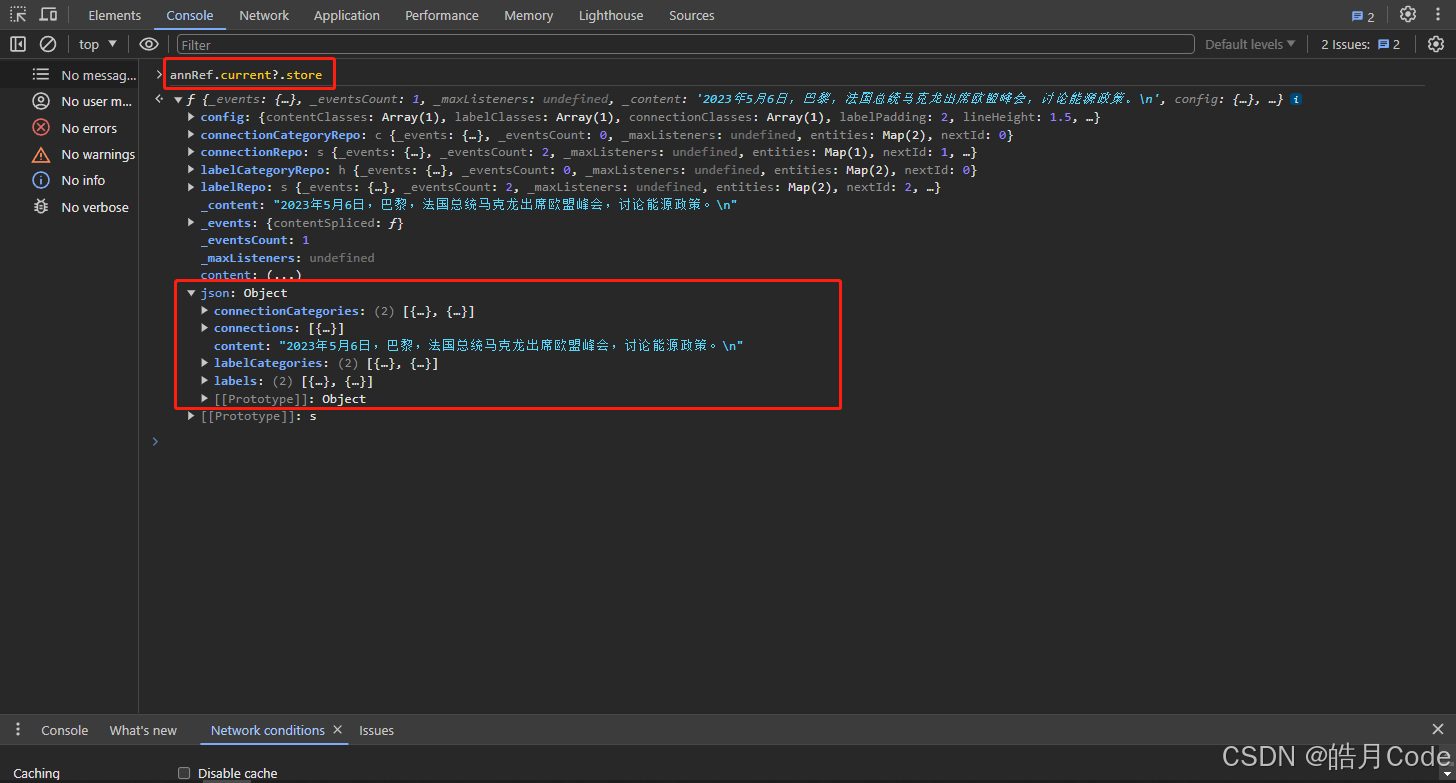Select the Network conditions drawer tab
This screenshot has height=783, width=1456.
267,730
